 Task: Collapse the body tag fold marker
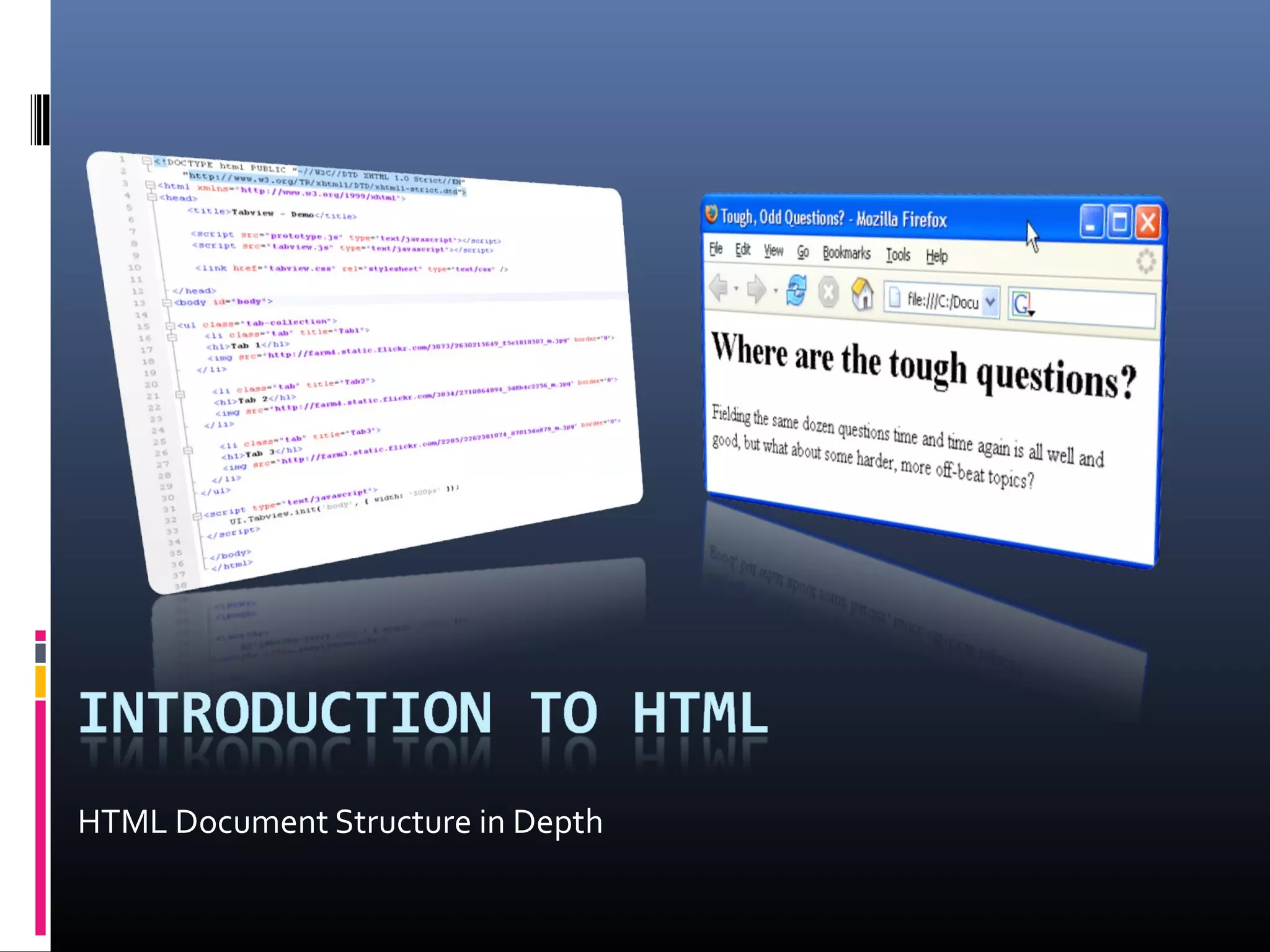(x=166, y=302)
